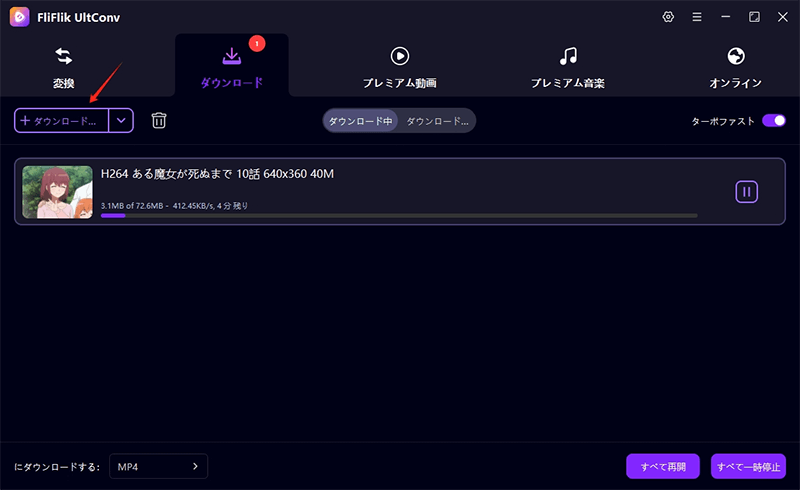Screen dimensions: 800x490
Task: Select the ダウンロード tab
Action: point(231,66)
